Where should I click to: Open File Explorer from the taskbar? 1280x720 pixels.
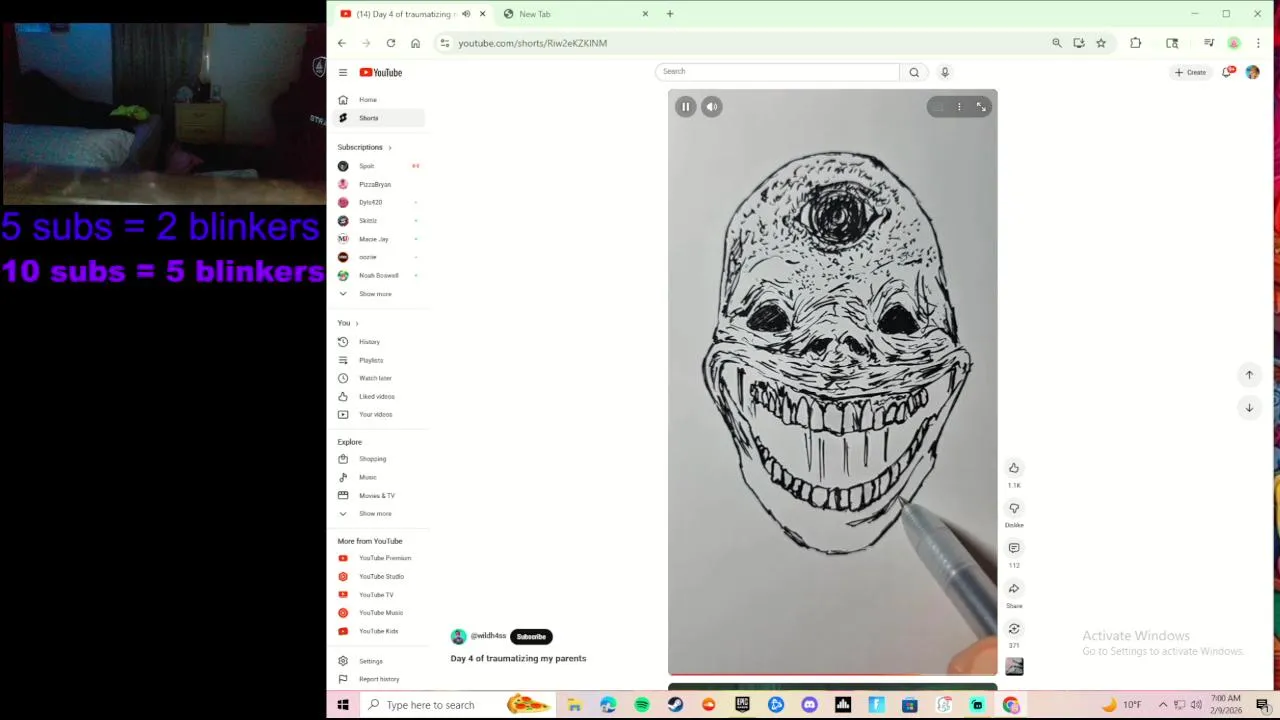tap(574, 705)
